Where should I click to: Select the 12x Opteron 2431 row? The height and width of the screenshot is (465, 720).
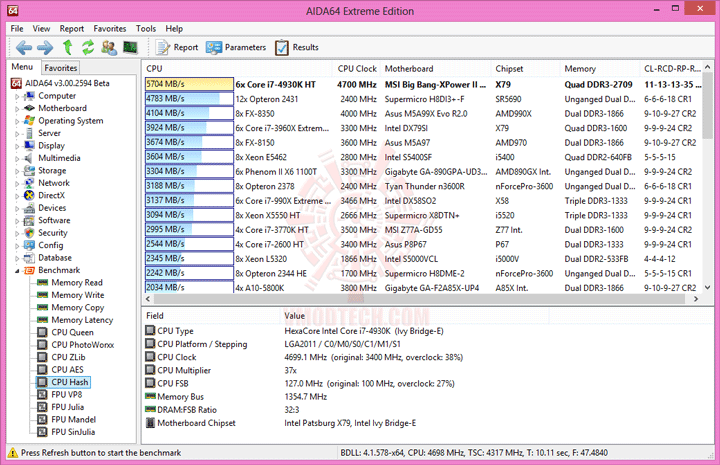coord(422,99)
